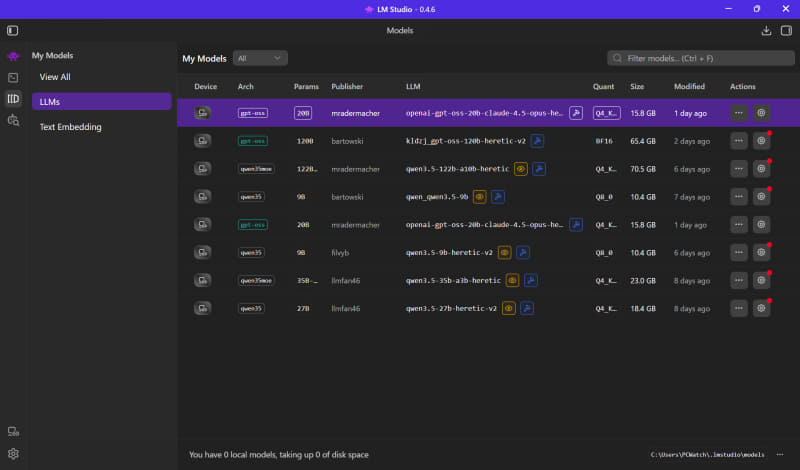800x470 pixels.
Task: Click the 7 days ago modified cell
Action: point(691,197)
